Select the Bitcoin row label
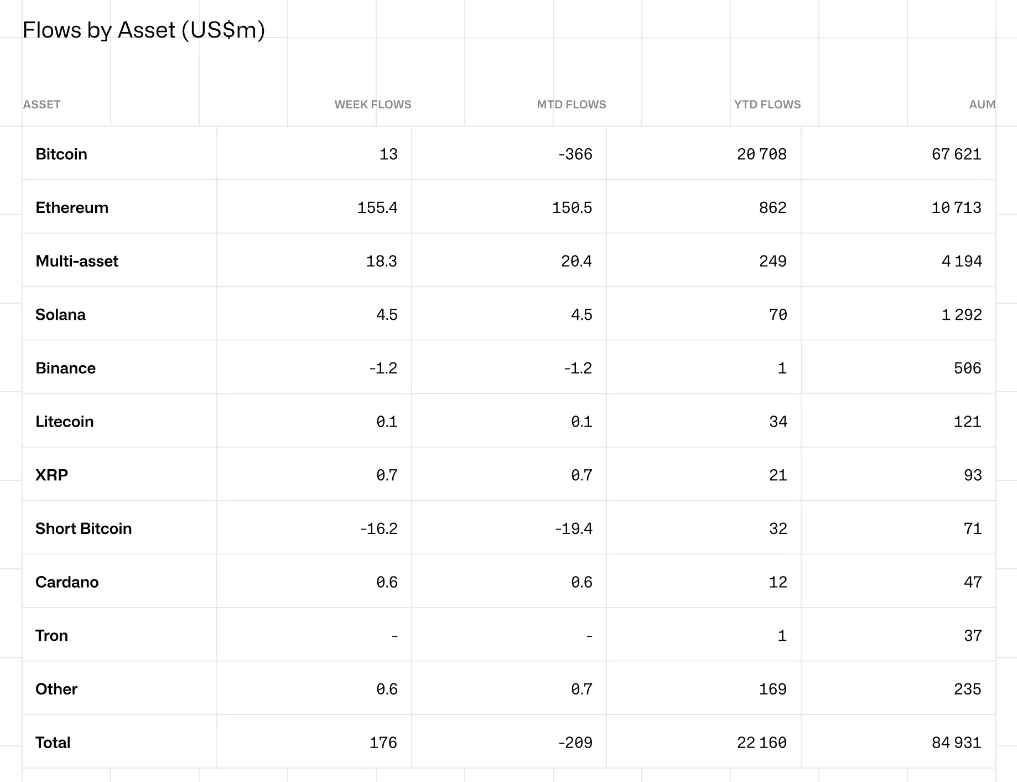The height and width of the screenshot is (782, 1017). tap(61, 154)
